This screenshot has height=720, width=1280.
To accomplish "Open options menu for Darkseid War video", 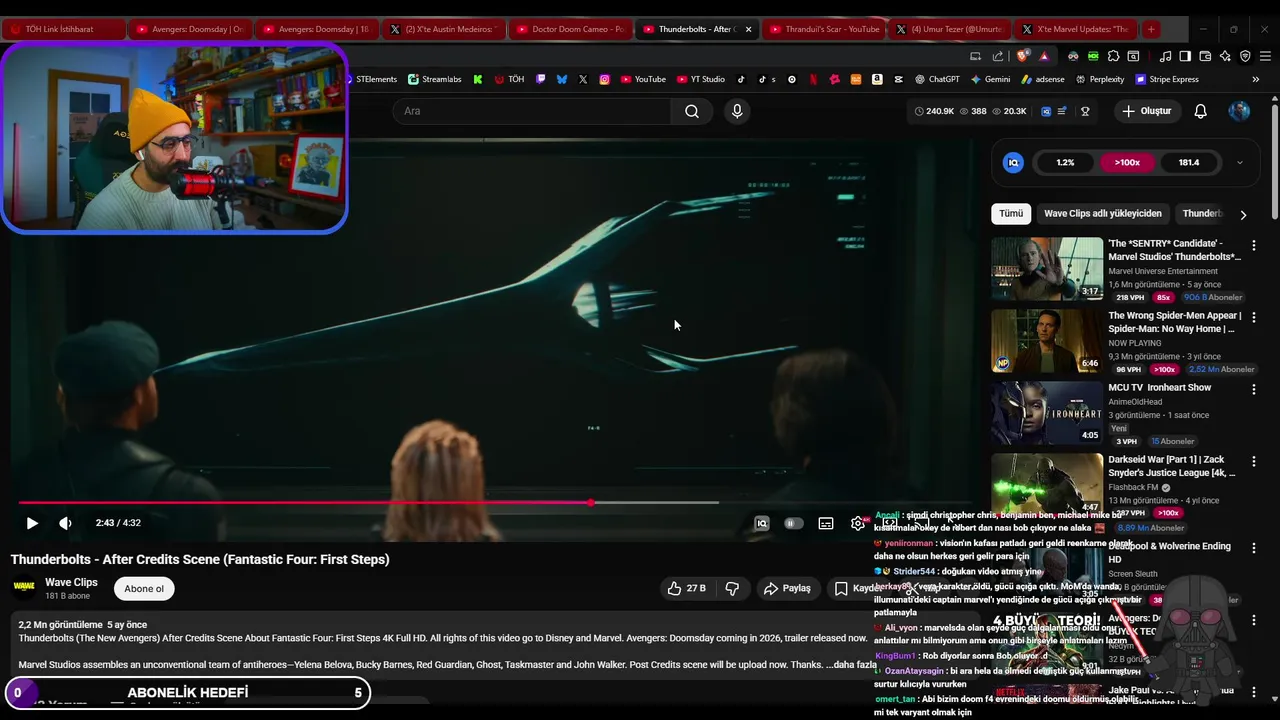I will pos(1254,461).
